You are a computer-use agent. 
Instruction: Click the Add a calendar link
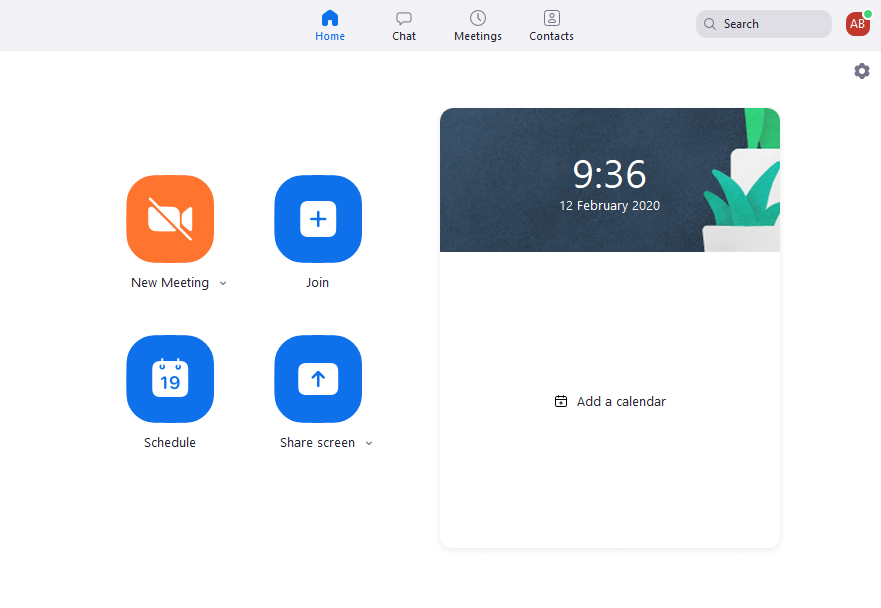609,401
